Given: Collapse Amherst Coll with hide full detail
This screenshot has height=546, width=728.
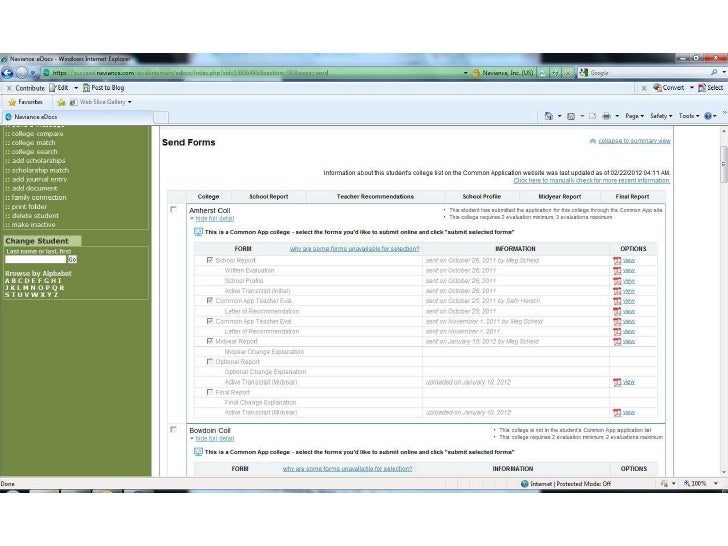Looking at the screenshot, I should point(214,219).
